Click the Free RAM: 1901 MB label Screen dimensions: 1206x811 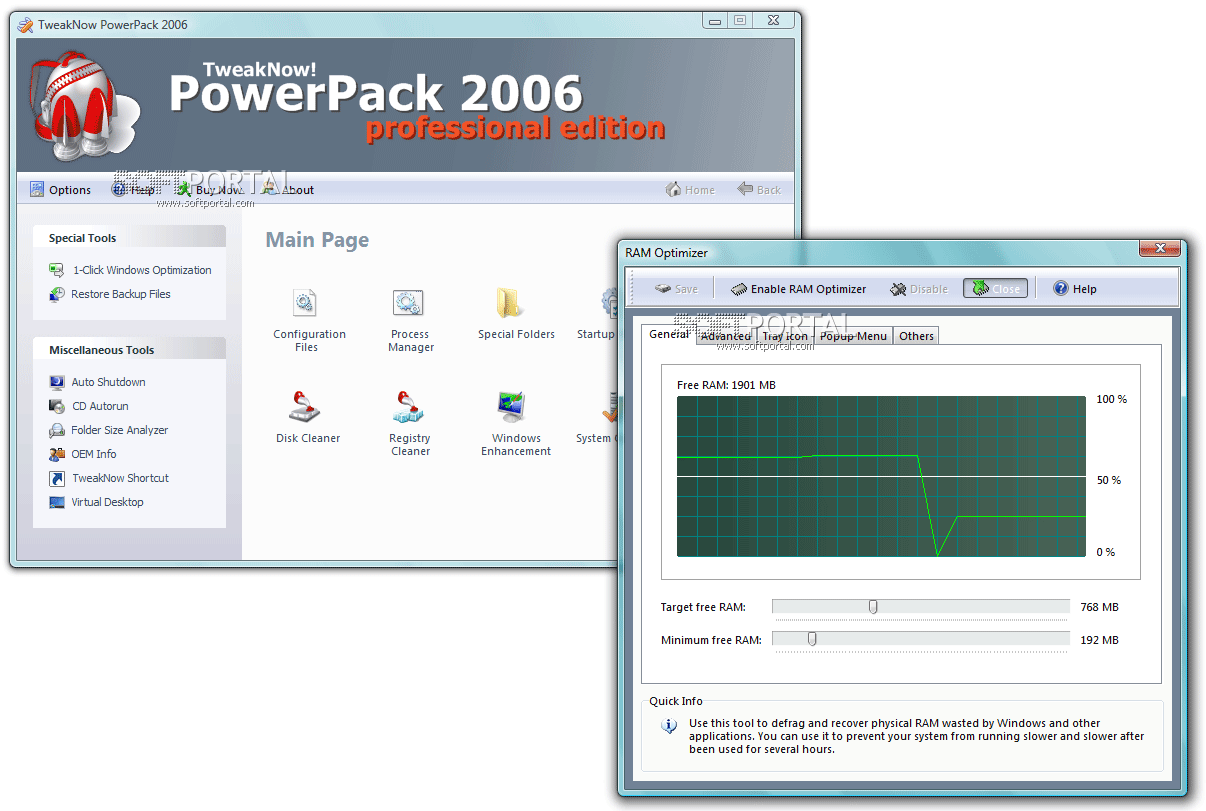point(726,385)
